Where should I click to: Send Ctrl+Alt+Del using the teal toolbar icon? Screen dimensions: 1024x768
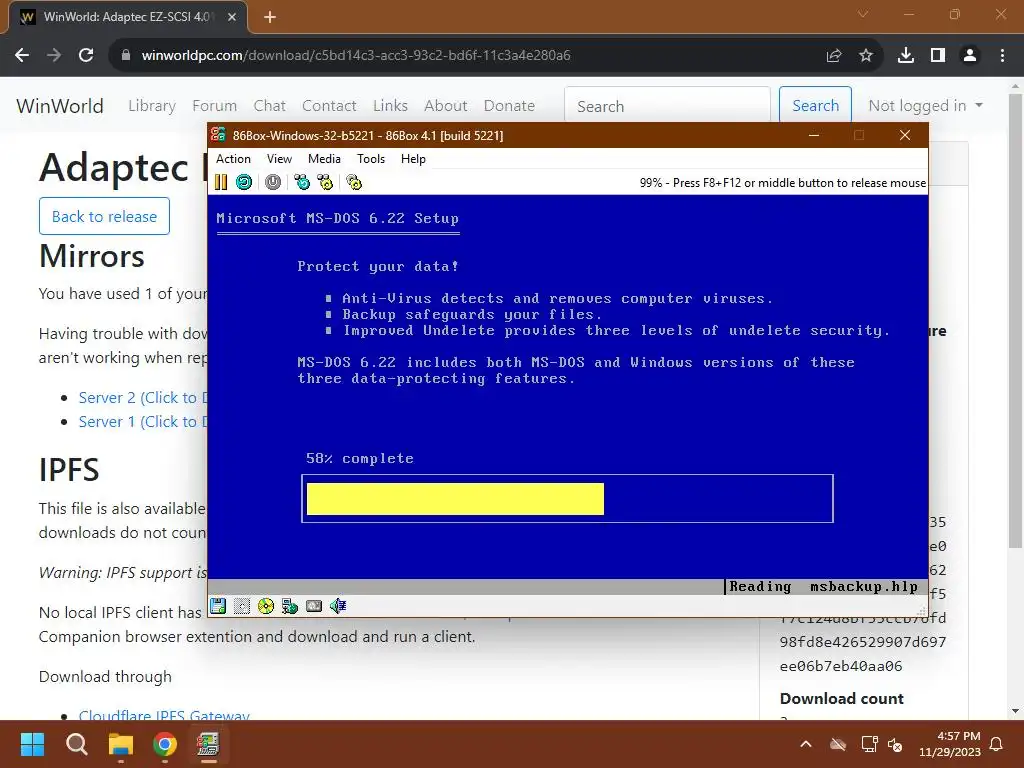coord(302,182)
